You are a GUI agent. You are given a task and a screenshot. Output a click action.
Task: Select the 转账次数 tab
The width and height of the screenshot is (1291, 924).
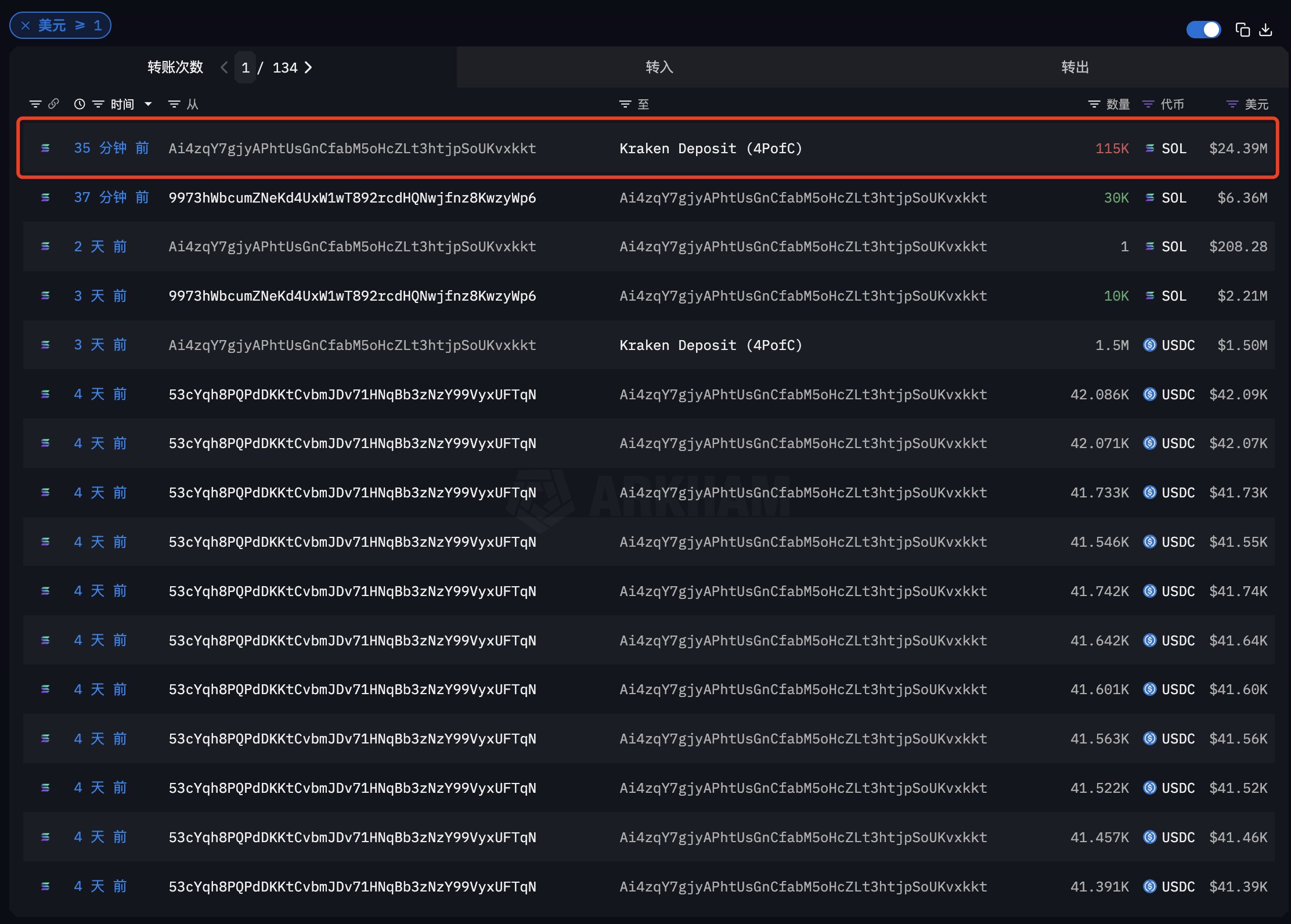pos(175,67)
